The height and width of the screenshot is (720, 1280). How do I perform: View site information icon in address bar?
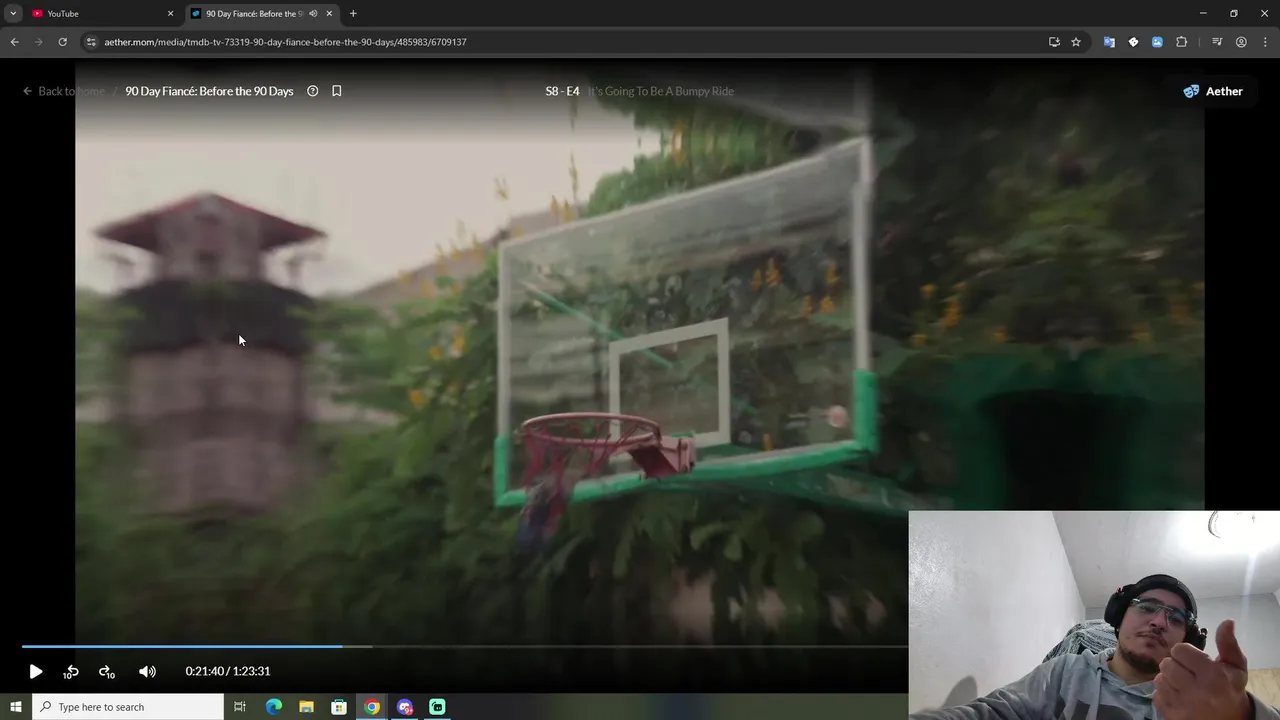click(91, 42)
